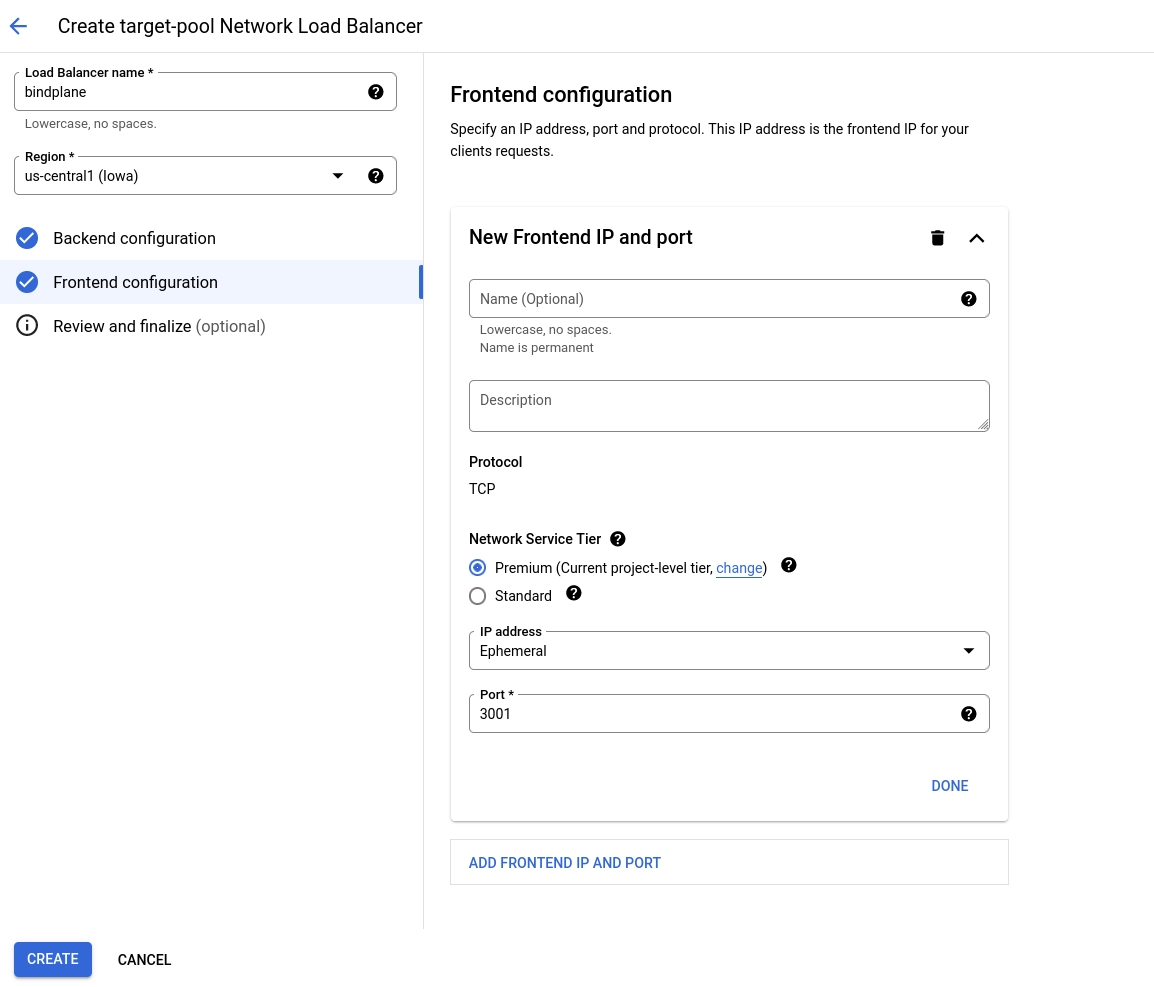Click DONE to confirm frontend settings

coord(949,786)
